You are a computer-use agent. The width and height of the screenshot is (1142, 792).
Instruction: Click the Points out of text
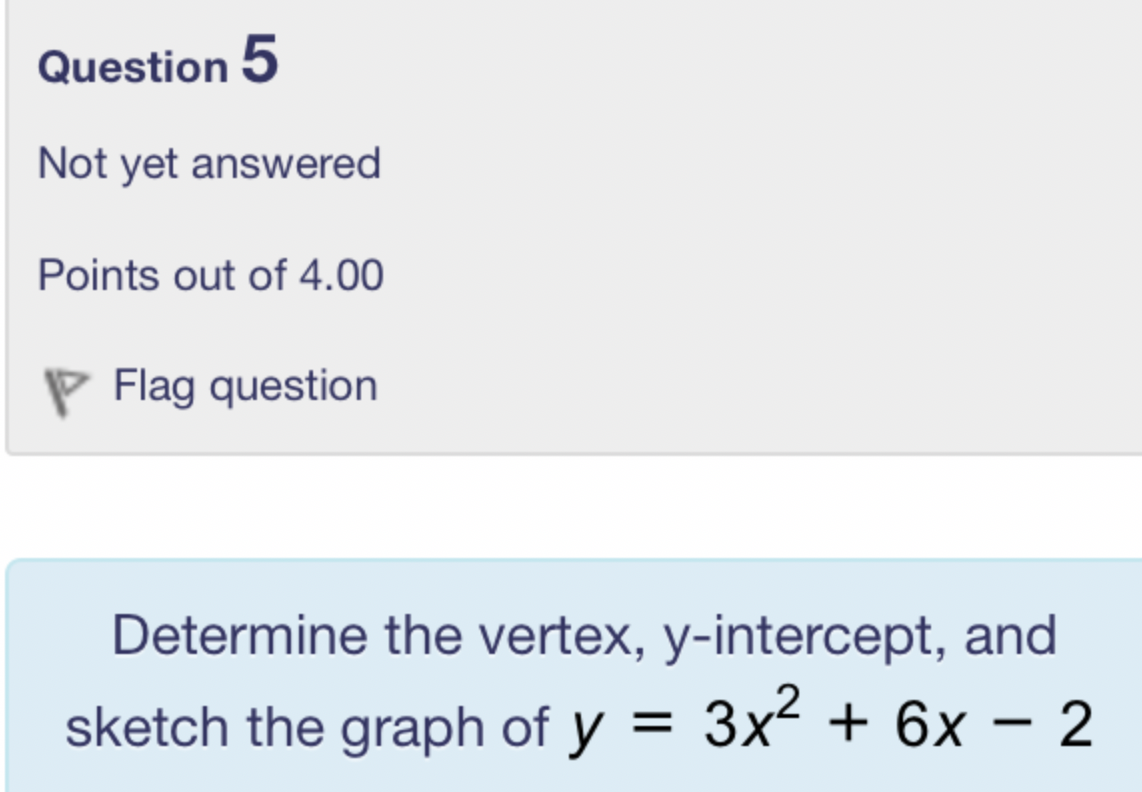click(163, 275)
